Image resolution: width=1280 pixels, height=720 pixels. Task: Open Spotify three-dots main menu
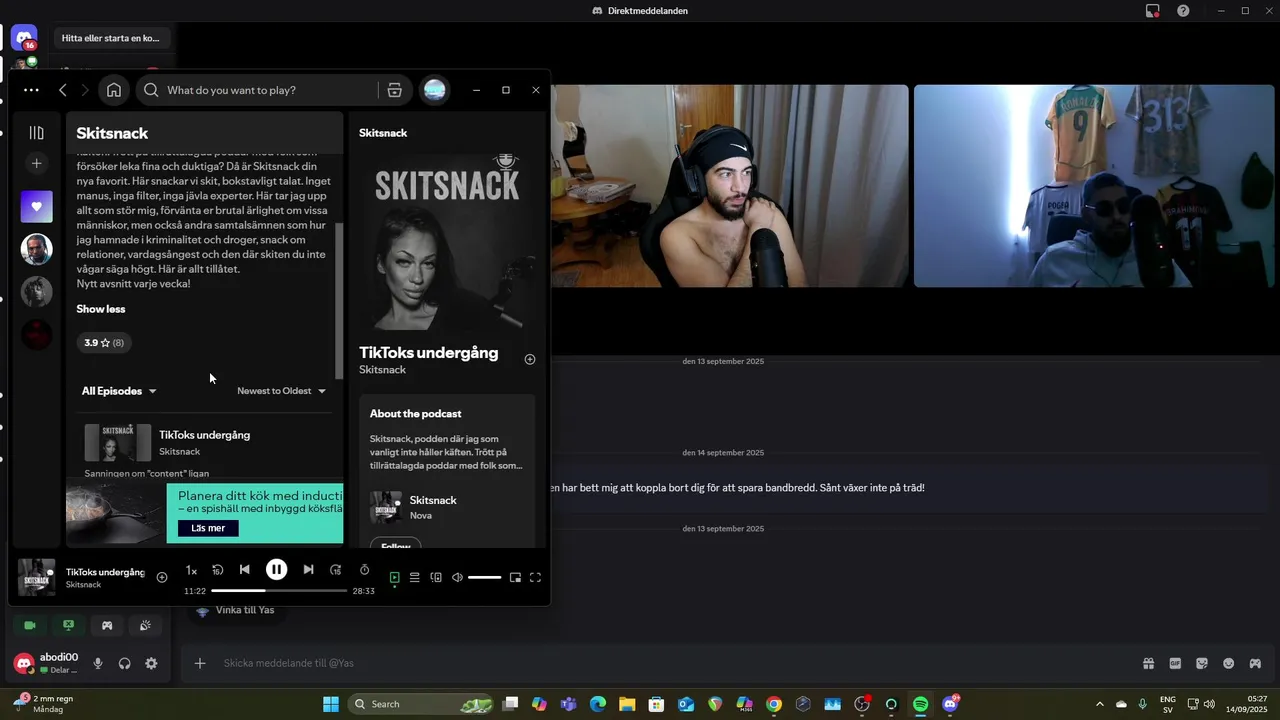(31, 90)
